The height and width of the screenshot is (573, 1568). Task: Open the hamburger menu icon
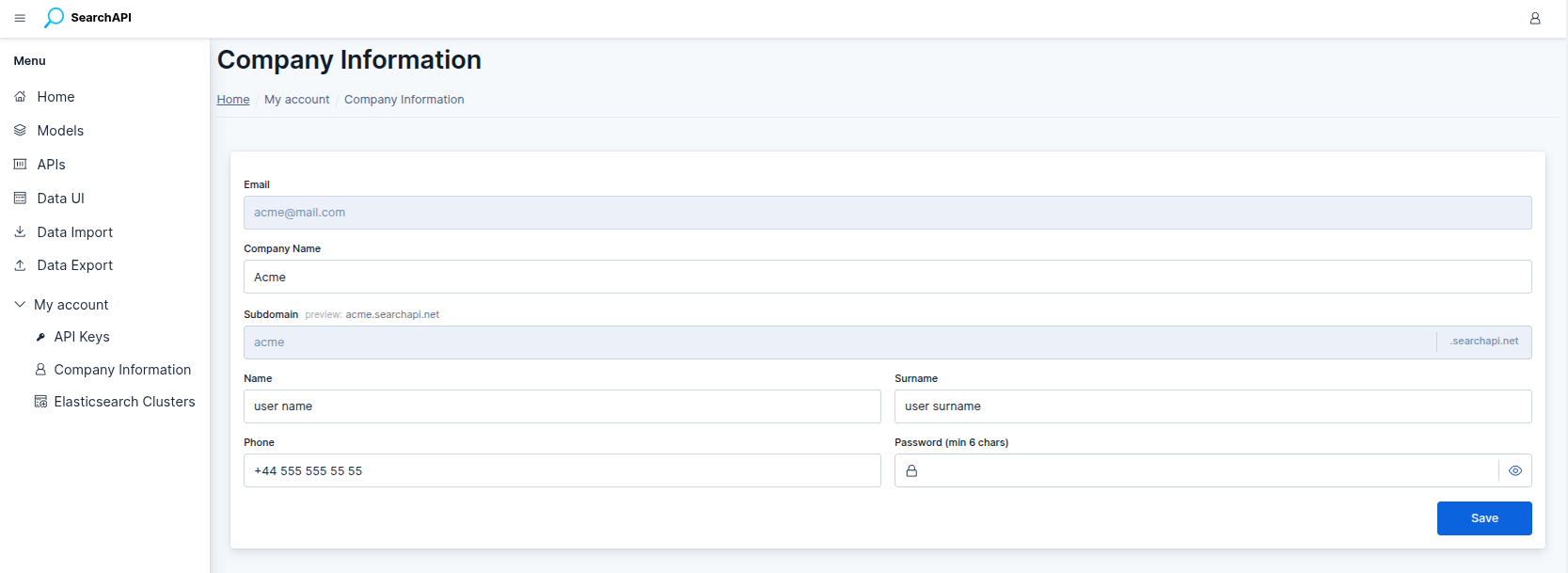[20, 18]
